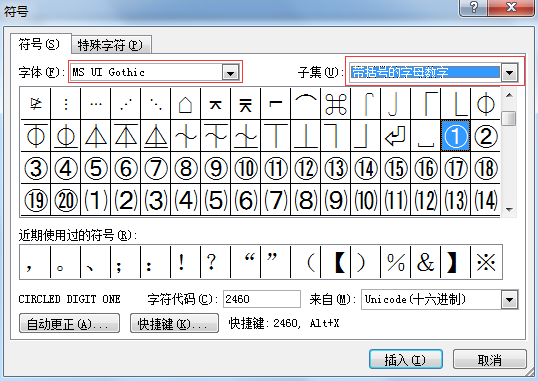
Task: Select the parenthesized (5) symbol
Action: (x=215, y=200)
